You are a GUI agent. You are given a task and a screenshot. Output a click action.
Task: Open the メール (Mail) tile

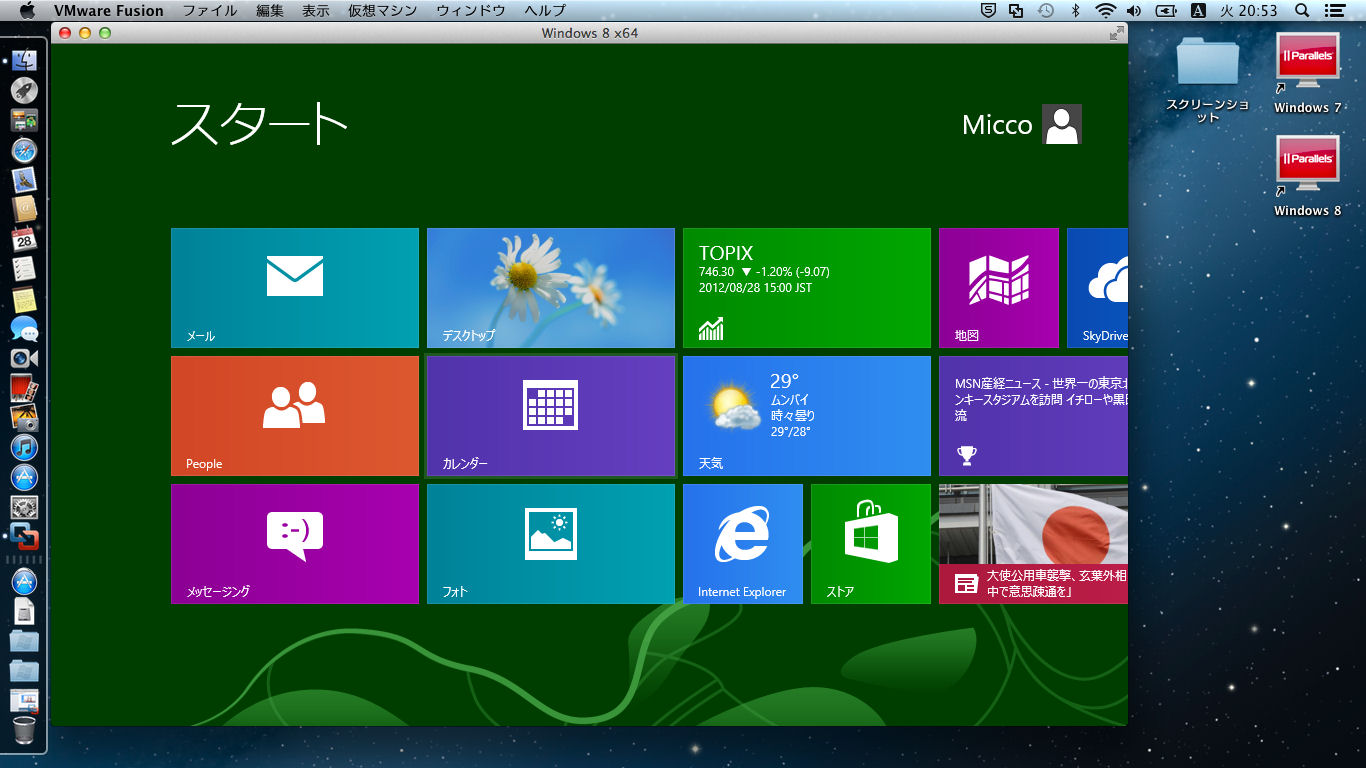(x=295, y=288)
